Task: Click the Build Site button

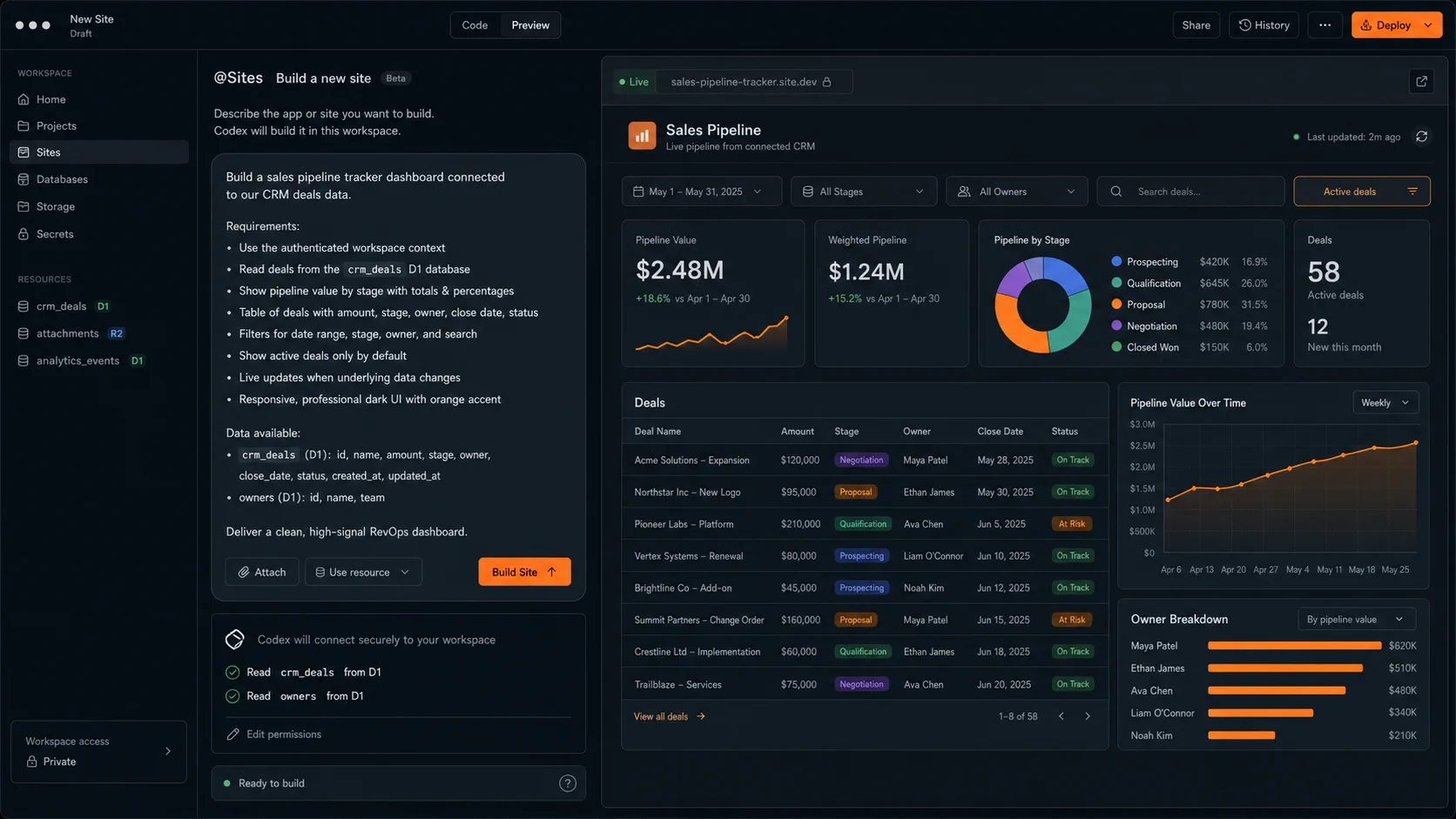Action: [524, 572]
